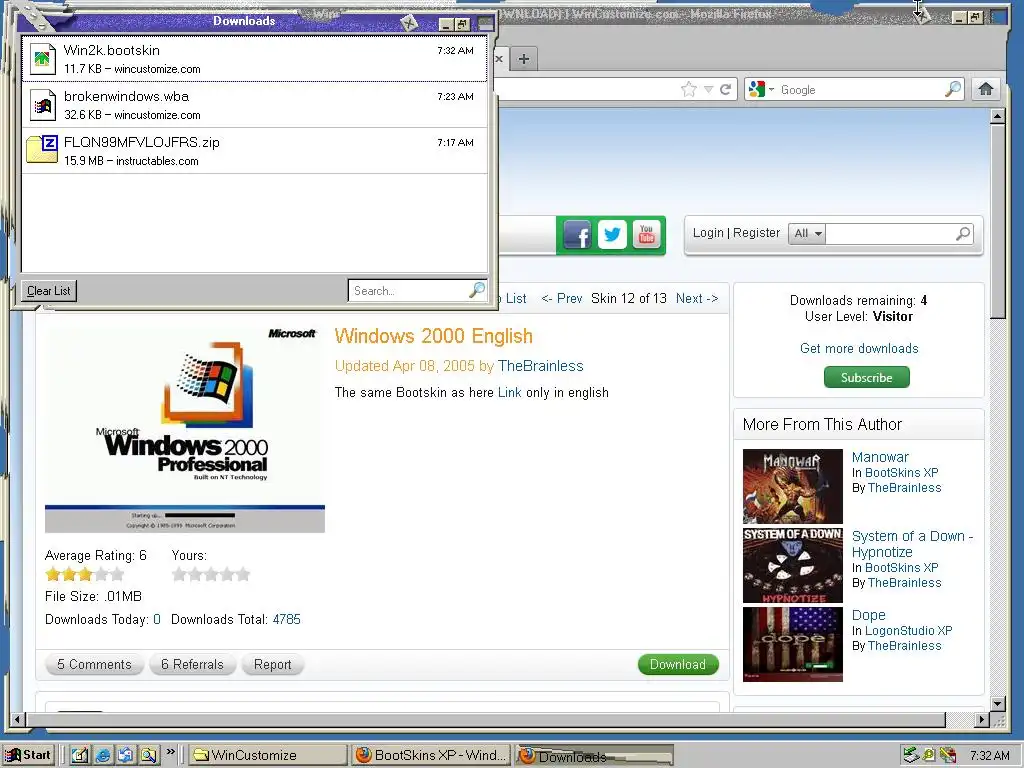
Task: Bookmark this page with the star icon
Action: (688, 89)
